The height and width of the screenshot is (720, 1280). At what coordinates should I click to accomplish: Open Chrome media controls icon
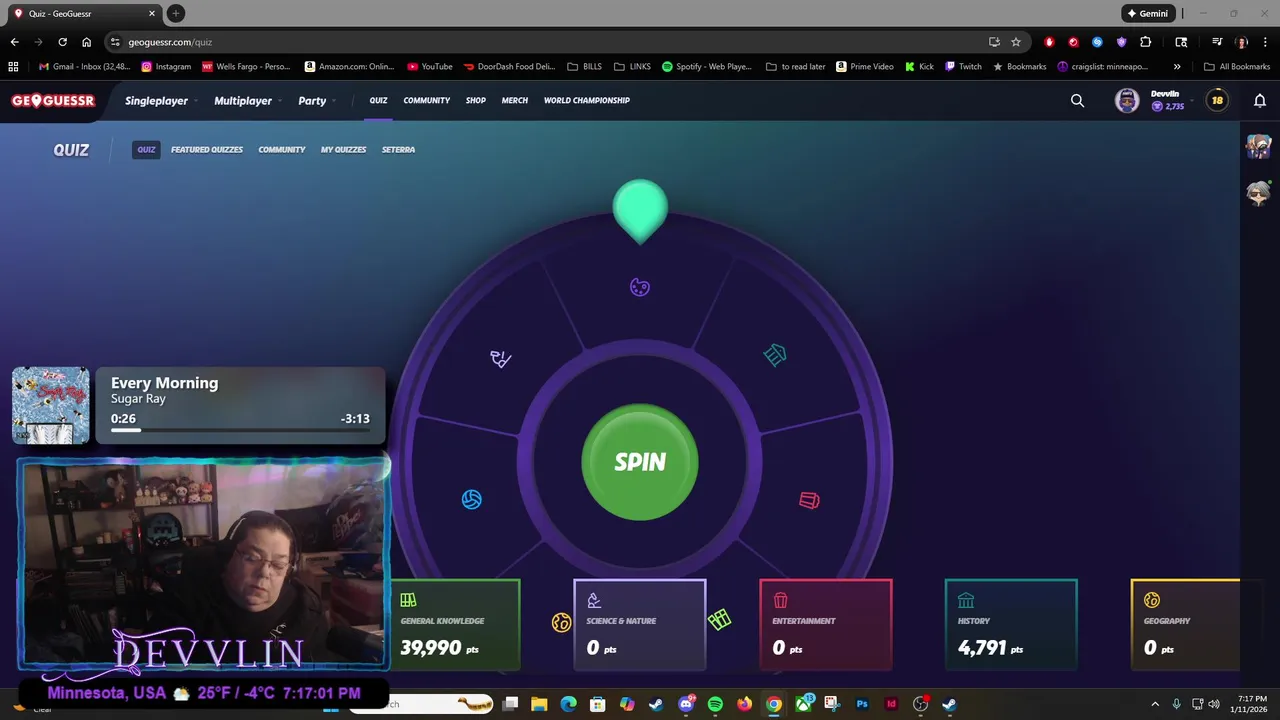(1217, 42)
